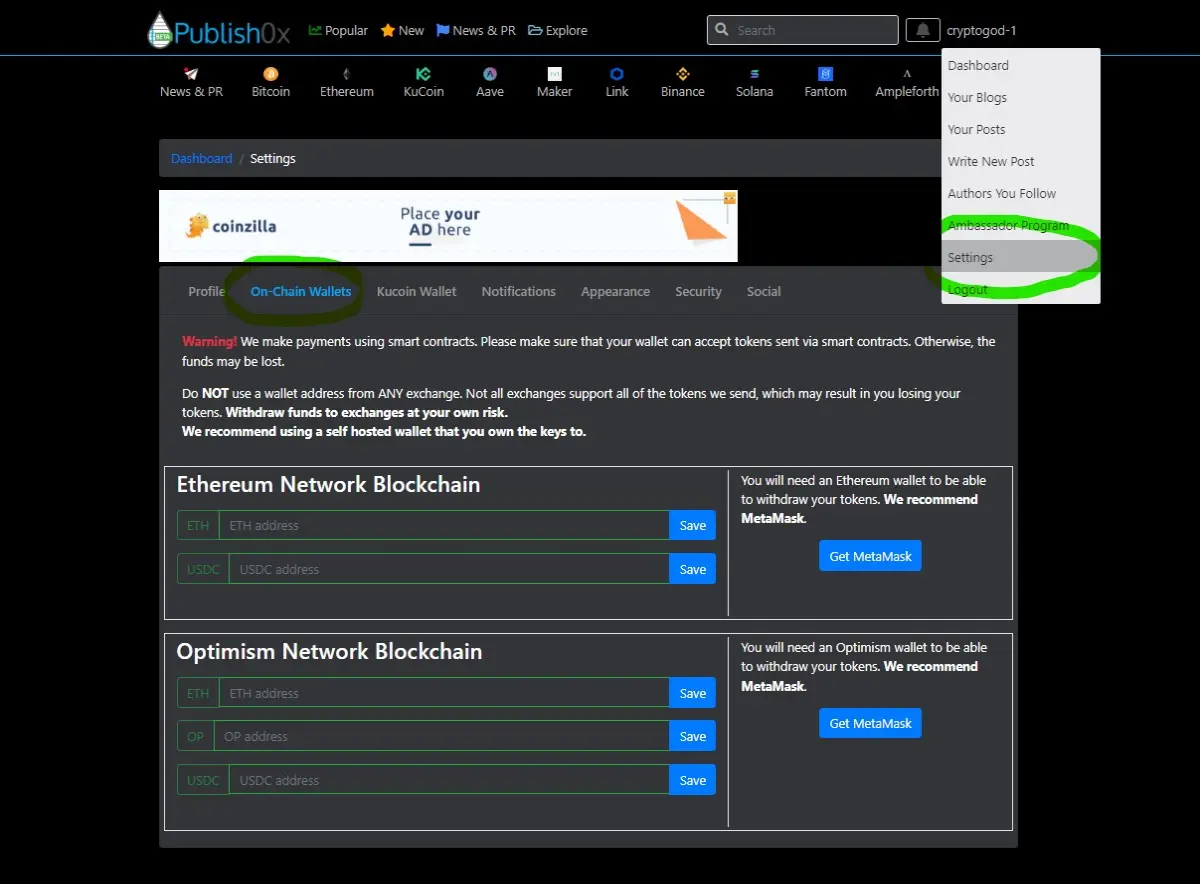This screenshot has width=1200, height=884.
Task: Click Optimism Network USDC address field
Action: click(449, 780)
